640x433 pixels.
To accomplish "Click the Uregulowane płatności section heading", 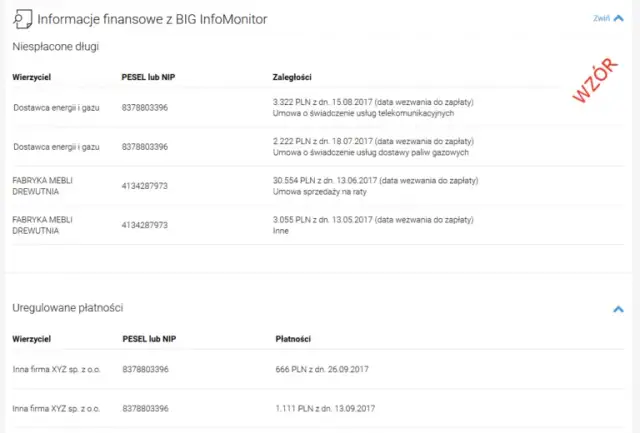I will click(x=67, y=307).
